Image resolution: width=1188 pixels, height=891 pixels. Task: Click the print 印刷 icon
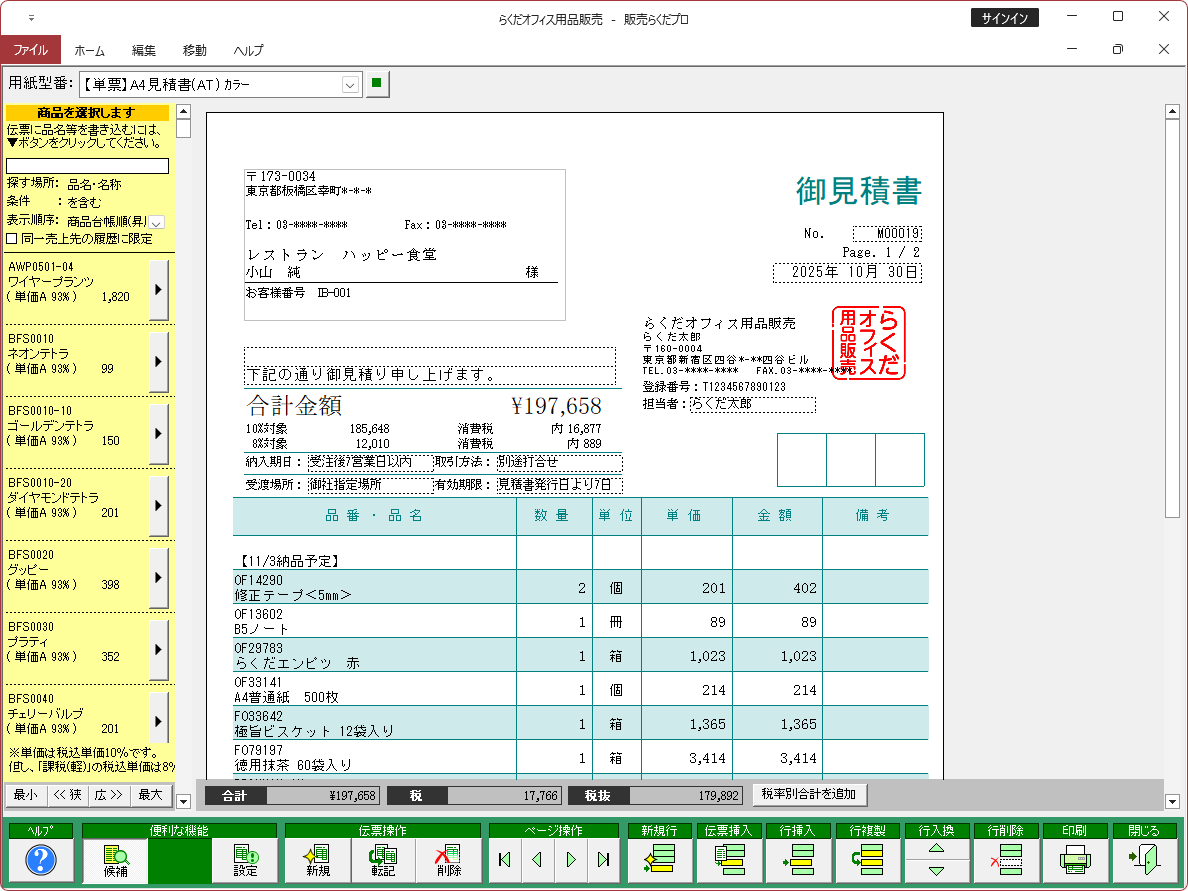[1073, 860]
